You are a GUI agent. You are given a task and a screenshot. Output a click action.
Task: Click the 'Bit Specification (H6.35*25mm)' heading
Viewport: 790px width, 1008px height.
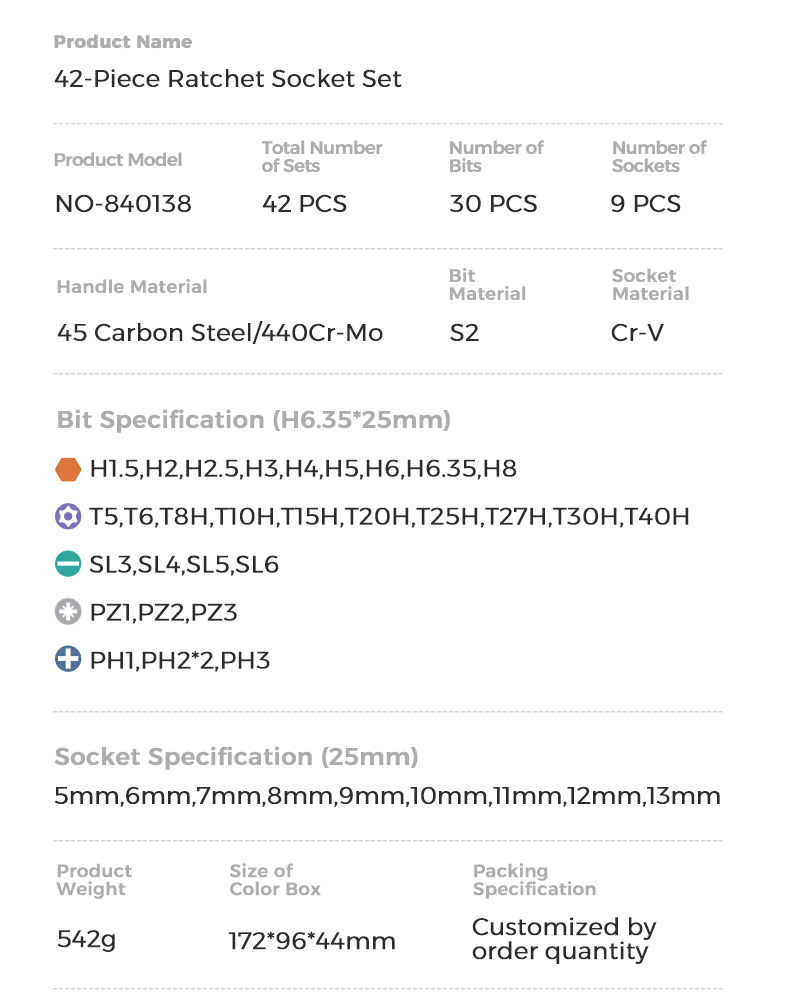pyautogui.click(x=254, y=420)
